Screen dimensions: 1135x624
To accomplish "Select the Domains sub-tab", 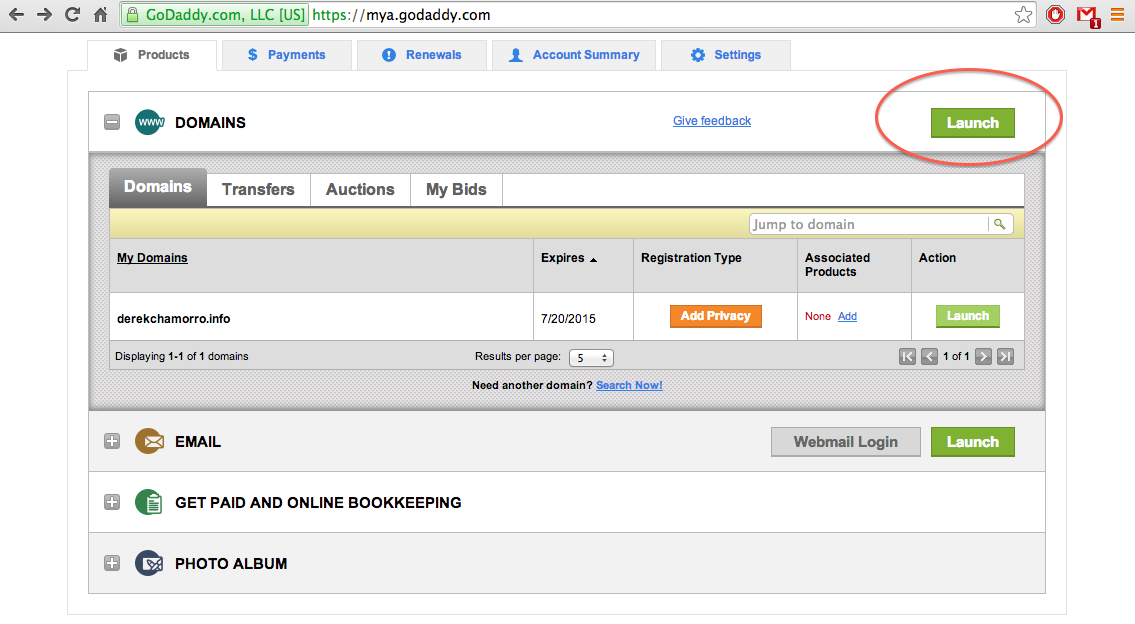I will 158,187.
